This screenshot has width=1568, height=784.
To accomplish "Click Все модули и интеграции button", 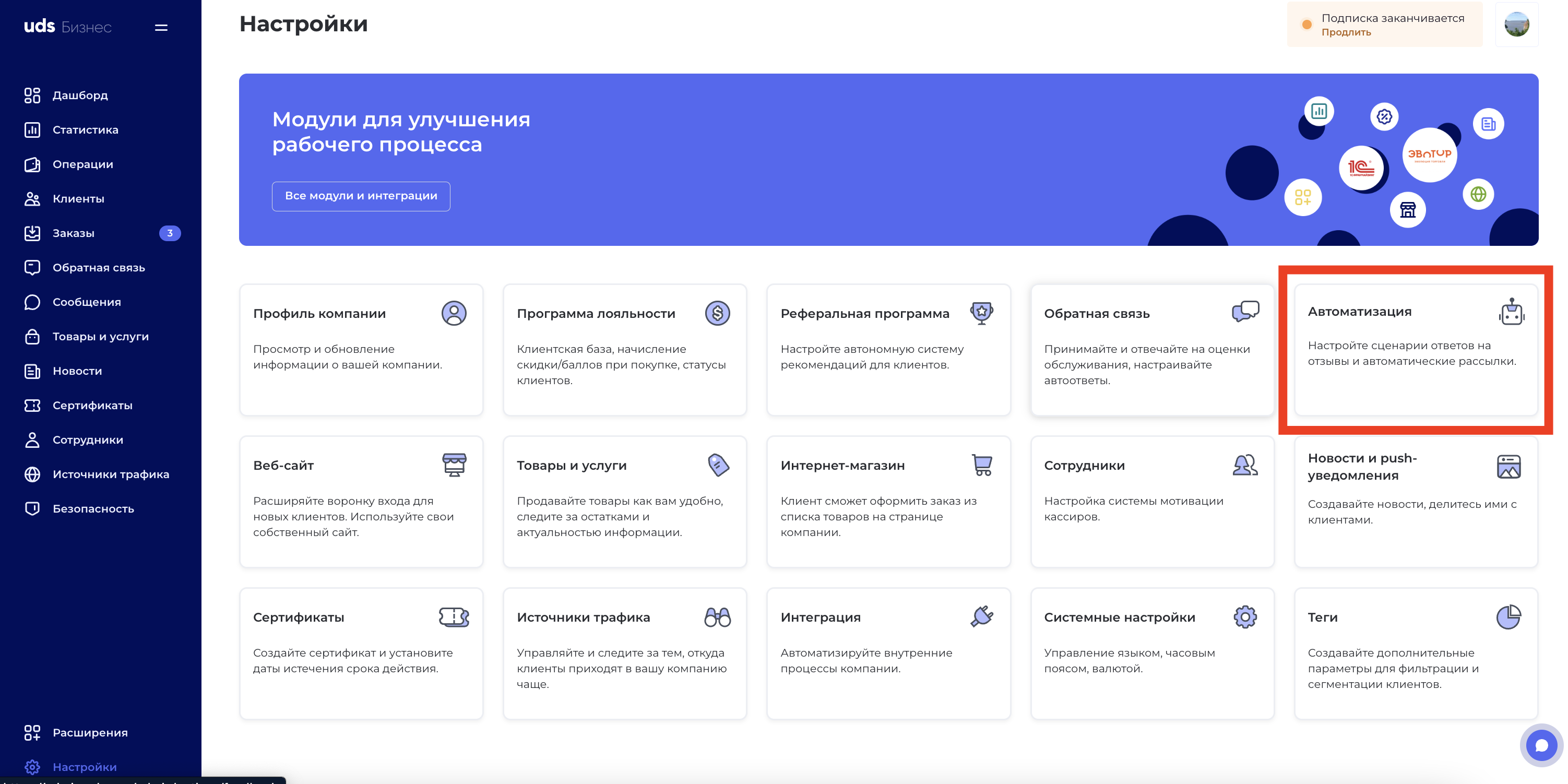I will click(361, 196).
